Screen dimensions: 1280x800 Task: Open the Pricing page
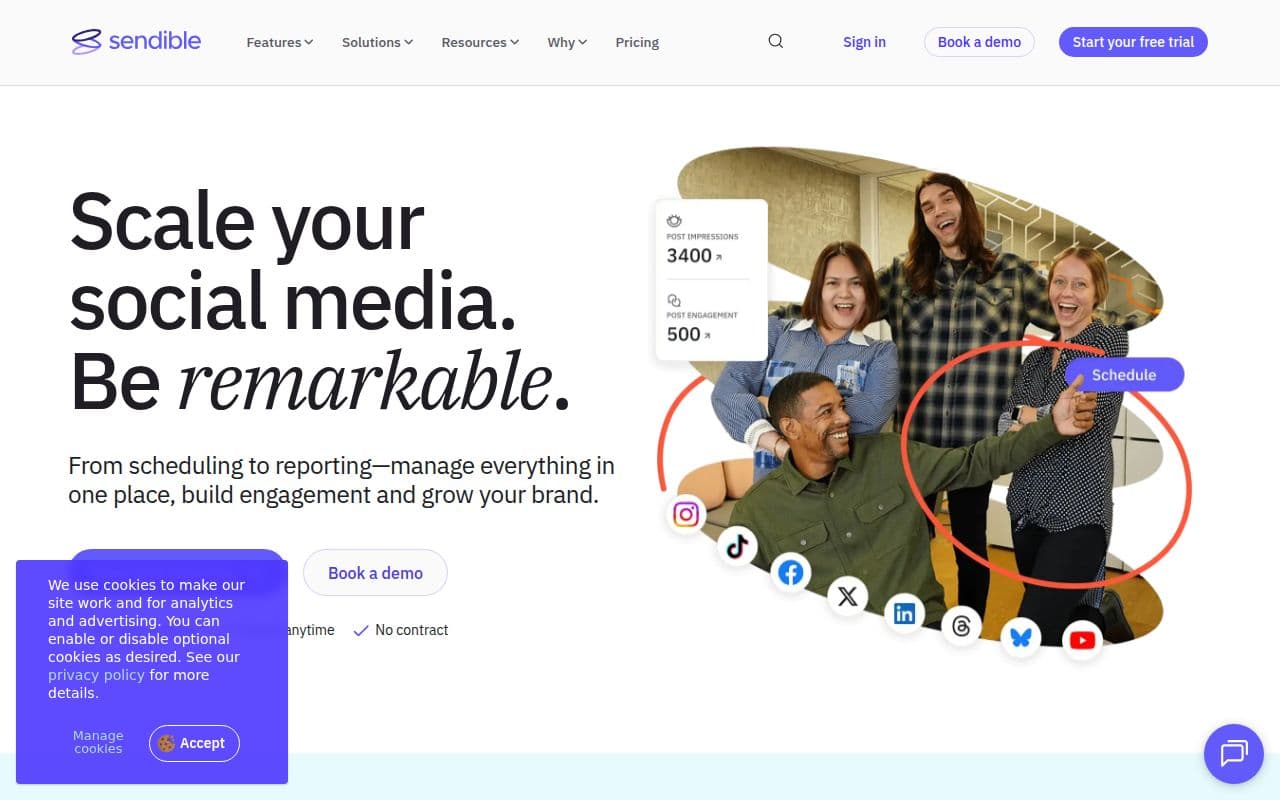point(637,42)
